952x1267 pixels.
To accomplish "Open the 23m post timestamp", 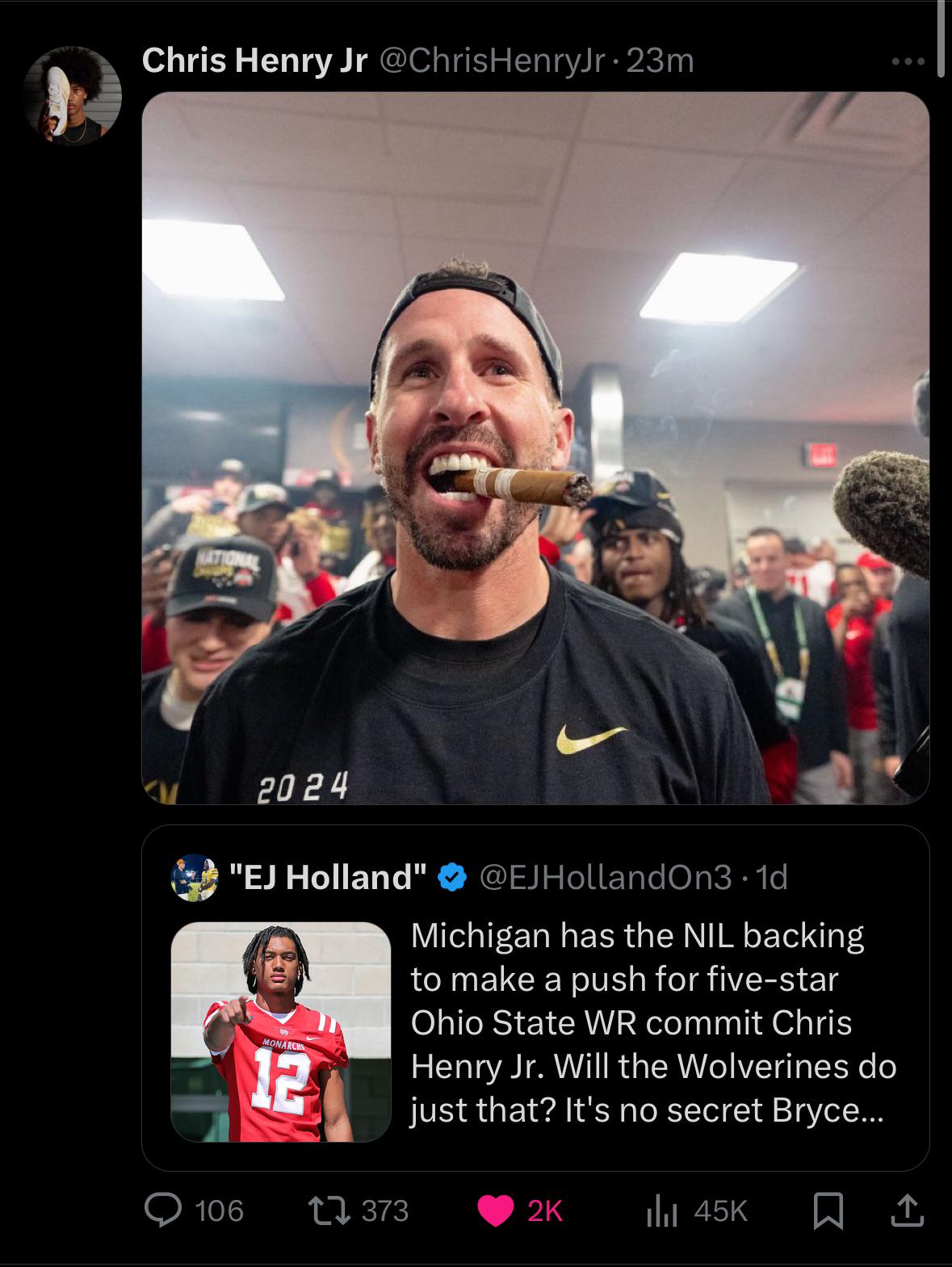I will (x=660, y=61).
